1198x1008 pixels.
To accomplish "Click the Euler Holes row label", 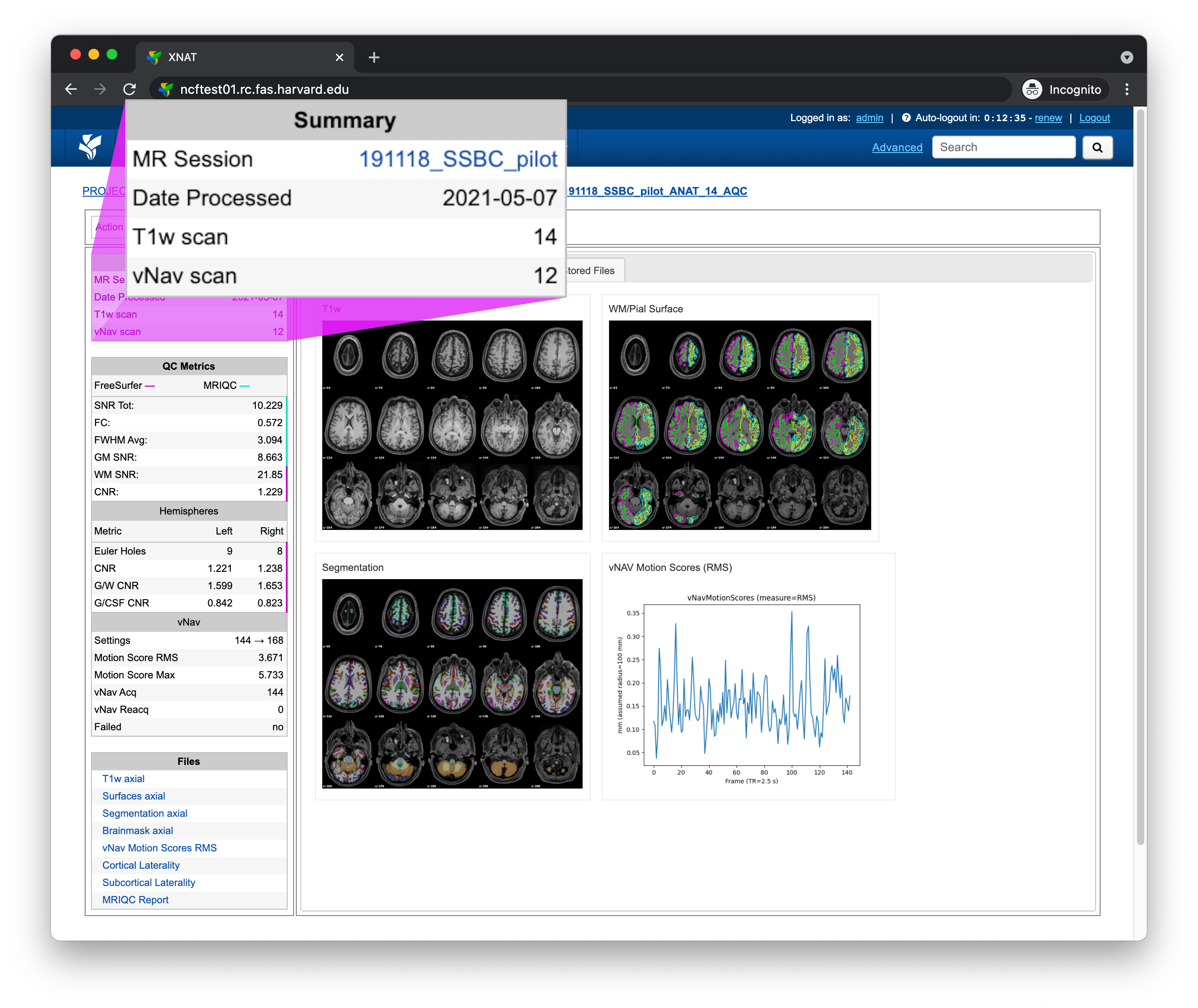I will (120, 551).
